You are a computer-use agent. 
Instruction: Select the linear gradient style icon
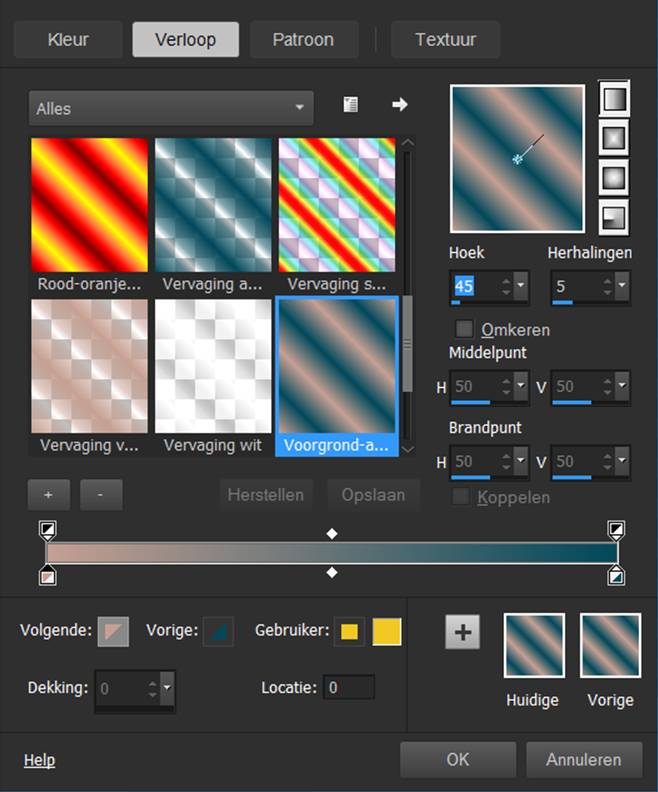click(612, 100)
